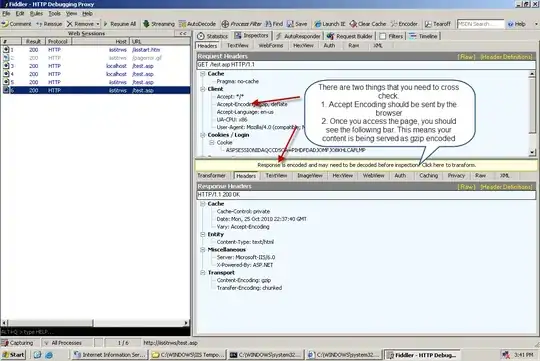This screenshot has height=361, width=540.
Task: Click the Launch IE icon
Action: click(x=318, y=24)
